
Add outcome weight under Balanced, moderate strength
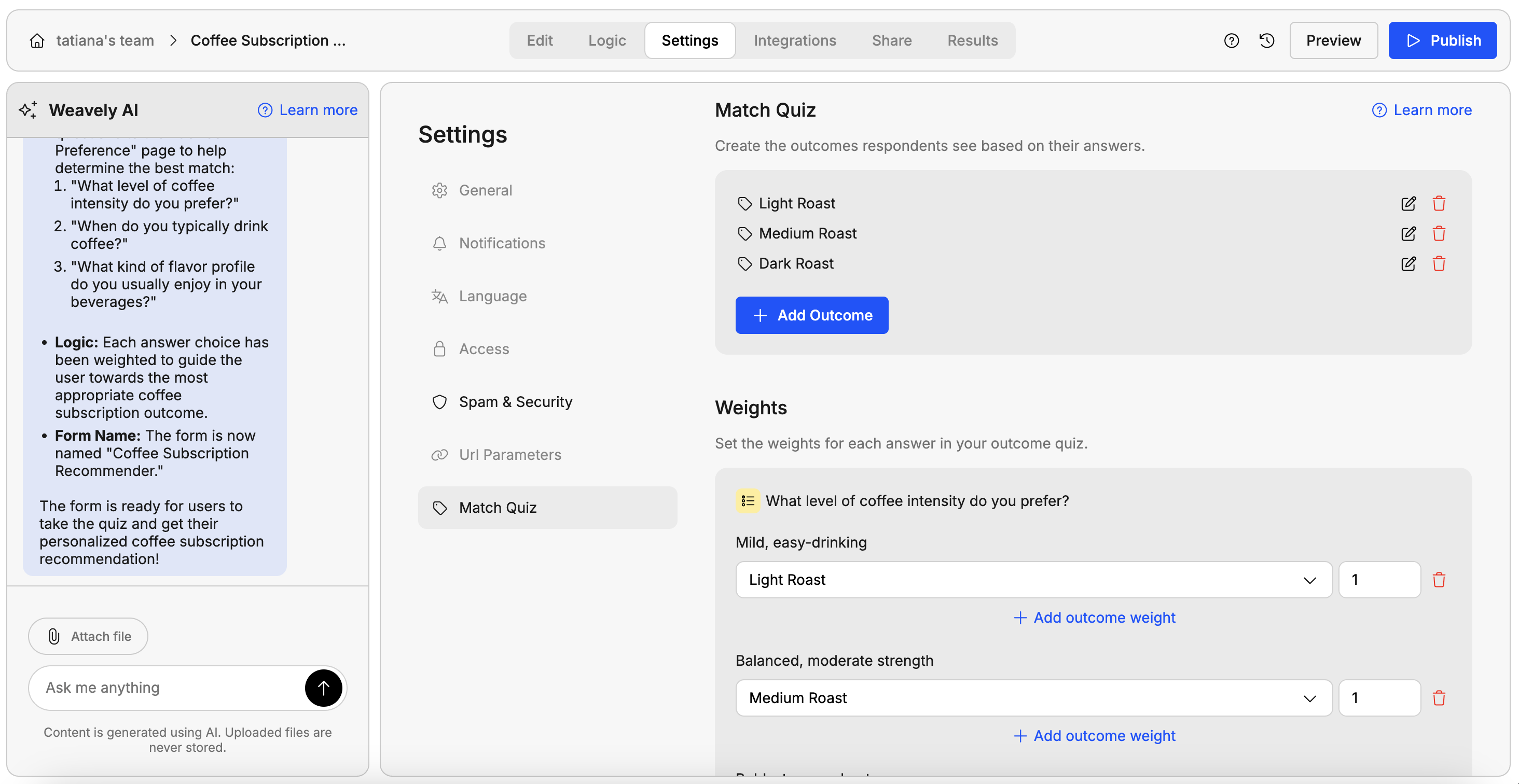(x=1095, y=736)
